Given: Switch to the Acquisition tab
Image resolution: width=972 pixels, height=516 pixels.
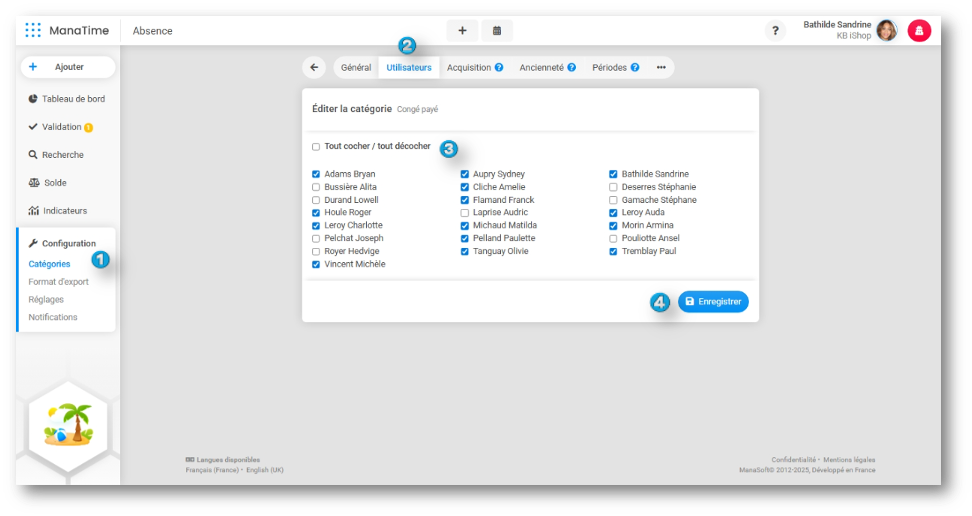Looking at the screenshot, I should tap(469, 68).
